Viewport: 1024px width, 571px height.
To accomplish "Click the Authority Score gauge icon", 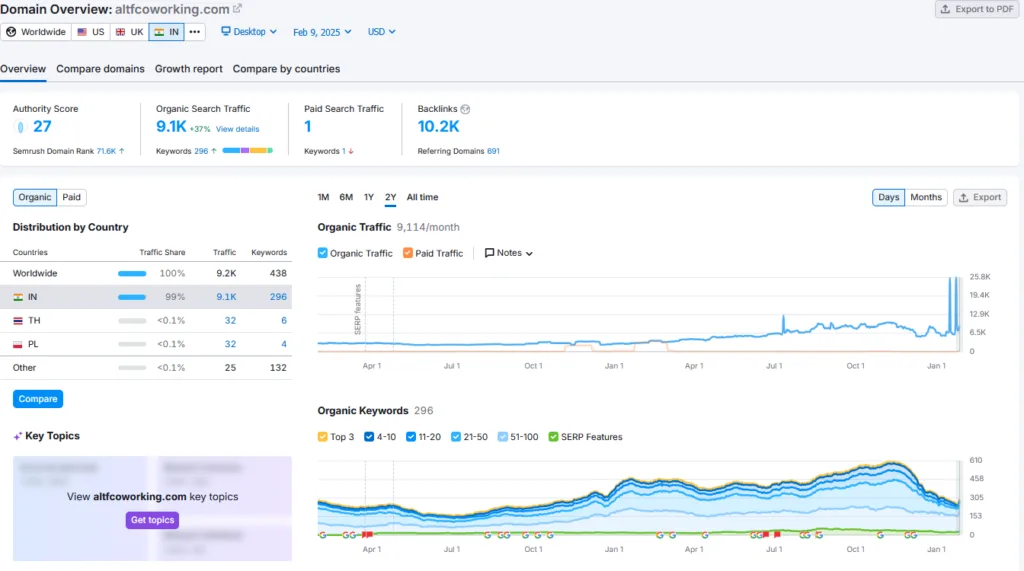I will [x=20, y=127].
